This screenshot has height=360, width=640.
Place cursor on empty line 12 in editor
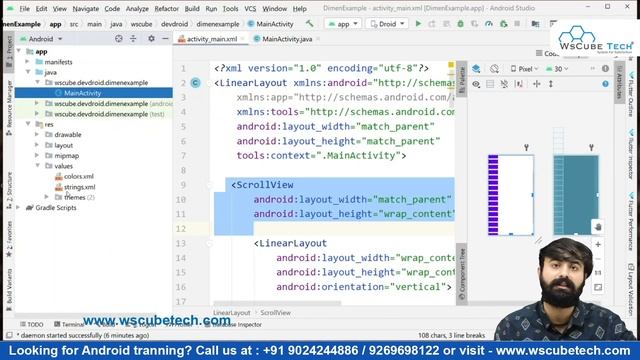pyautogui.click(x=334, y=229)
